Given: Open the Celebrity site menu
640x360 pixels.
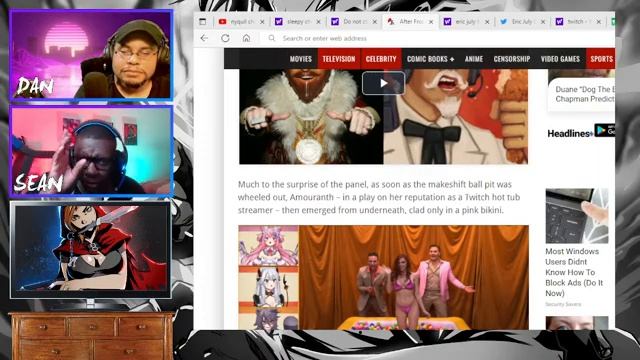Looking at the screenshot, I should pos(381,59).
